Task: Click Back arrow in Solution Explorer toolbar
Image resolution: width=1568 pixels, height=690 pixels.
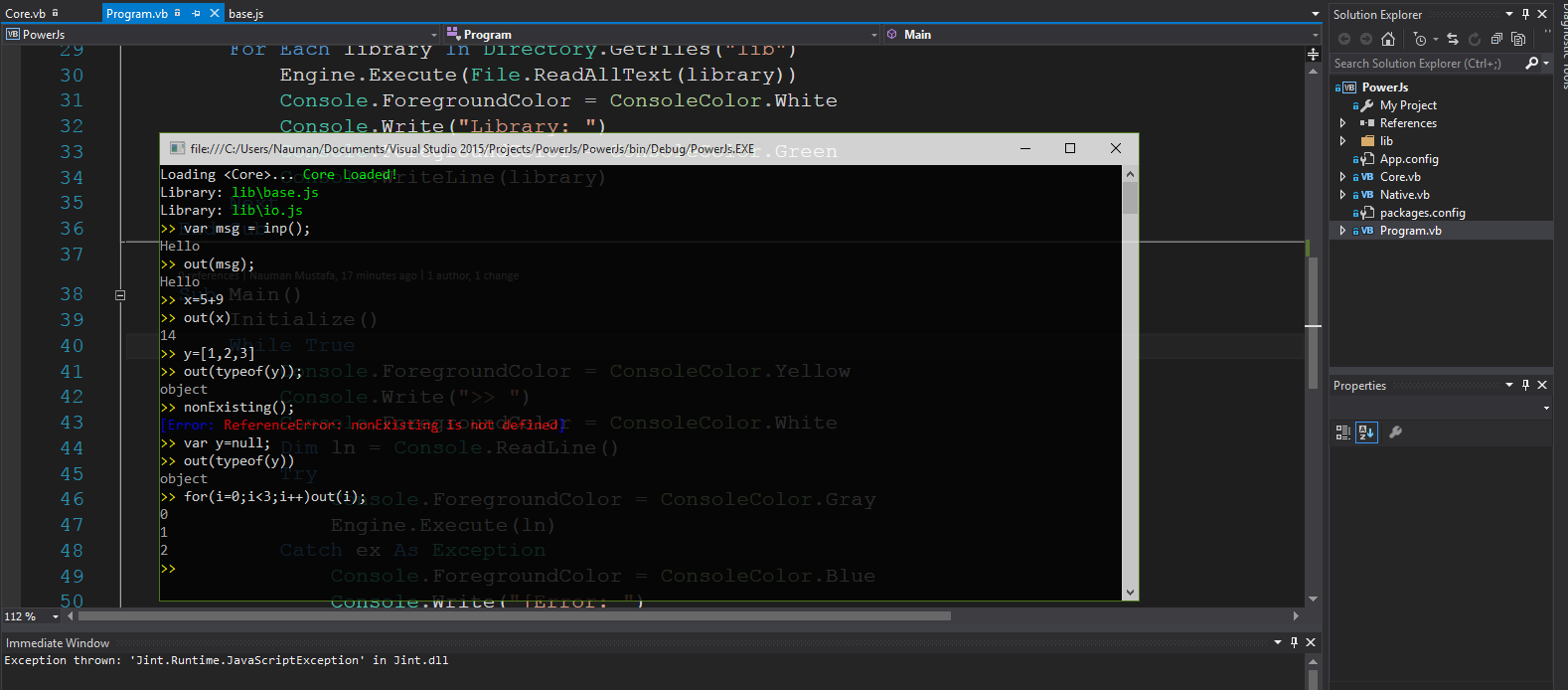Action: click(x=1344, y=39)
